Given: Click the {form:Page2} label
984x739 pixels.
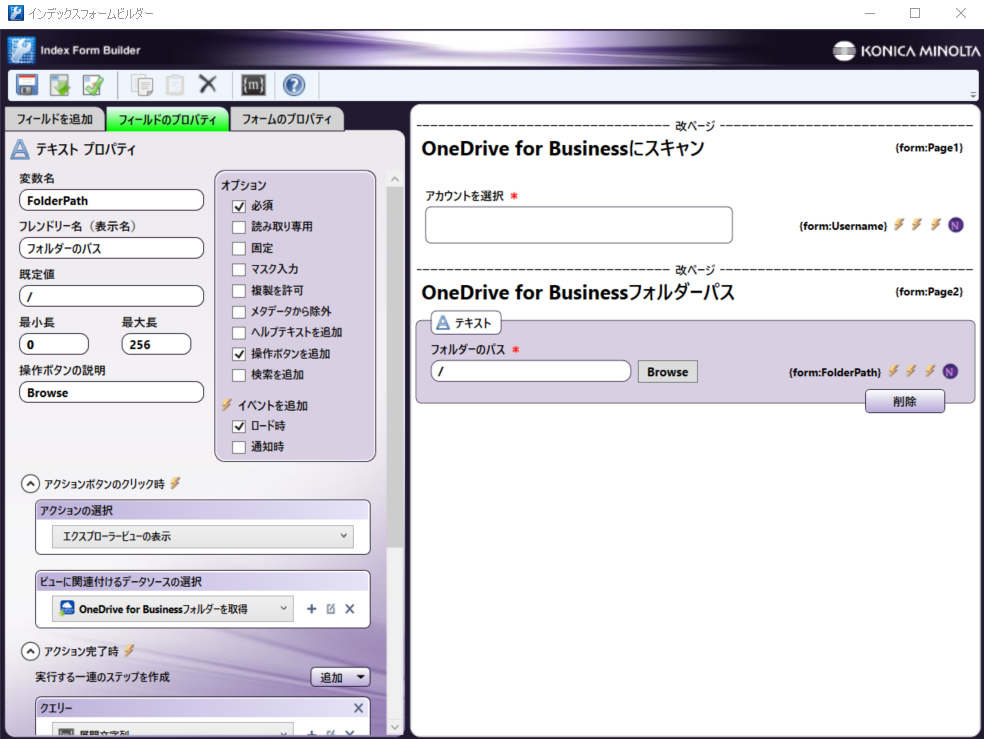Looking at the screenshot, I should pos(929,292).
